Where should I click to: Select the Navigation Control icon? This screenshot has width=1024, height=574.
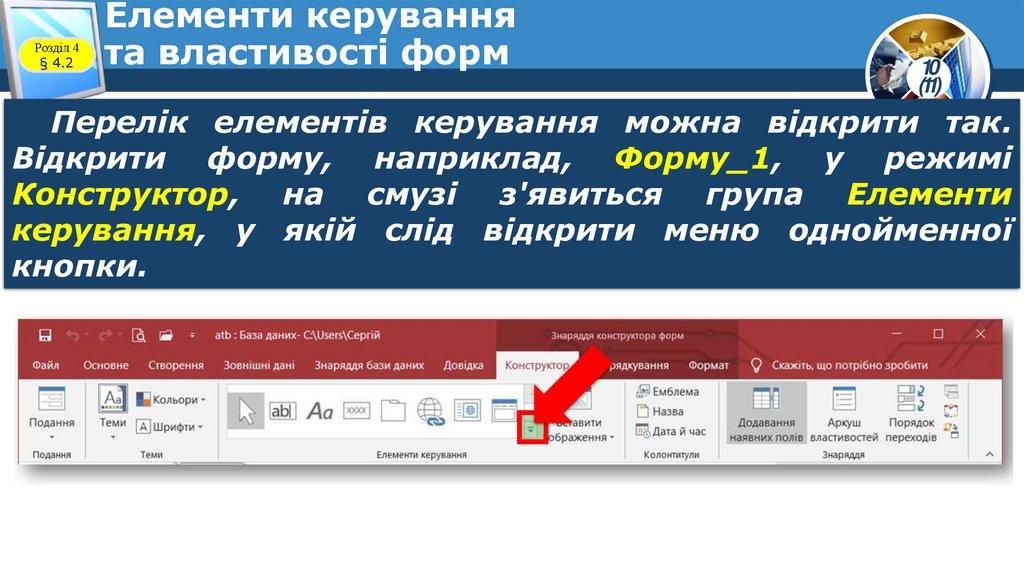click(x=504, y=409)
